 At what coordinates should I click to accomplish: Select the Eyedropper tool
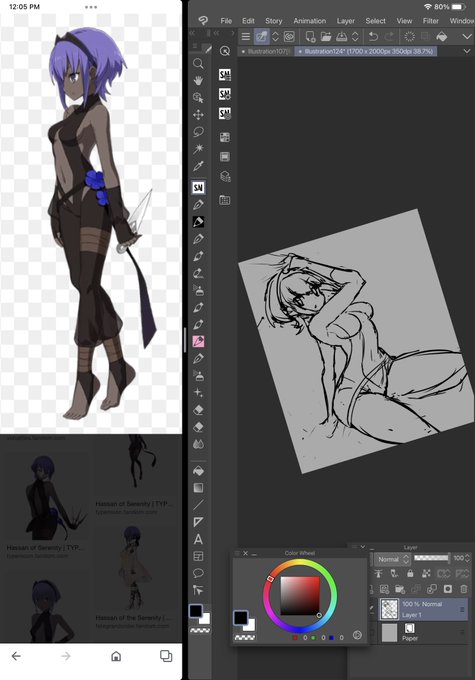[198, 166]
